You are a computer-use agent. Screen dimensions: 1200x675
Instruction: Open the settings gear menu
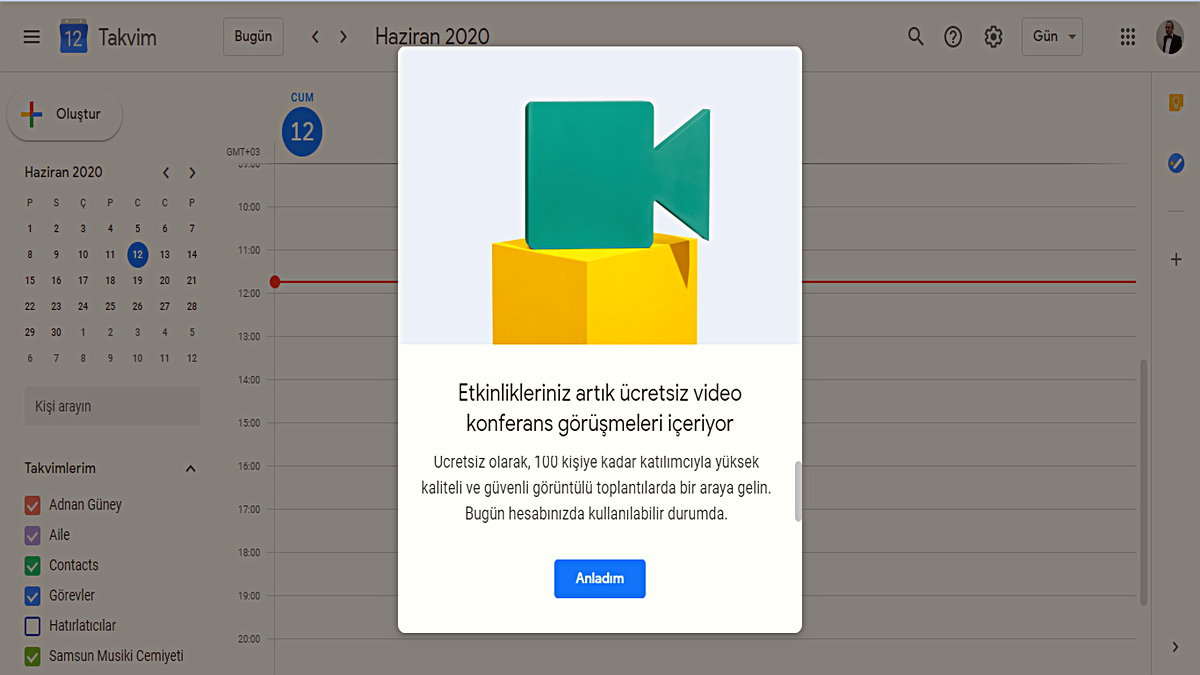(x=993, y=37)
